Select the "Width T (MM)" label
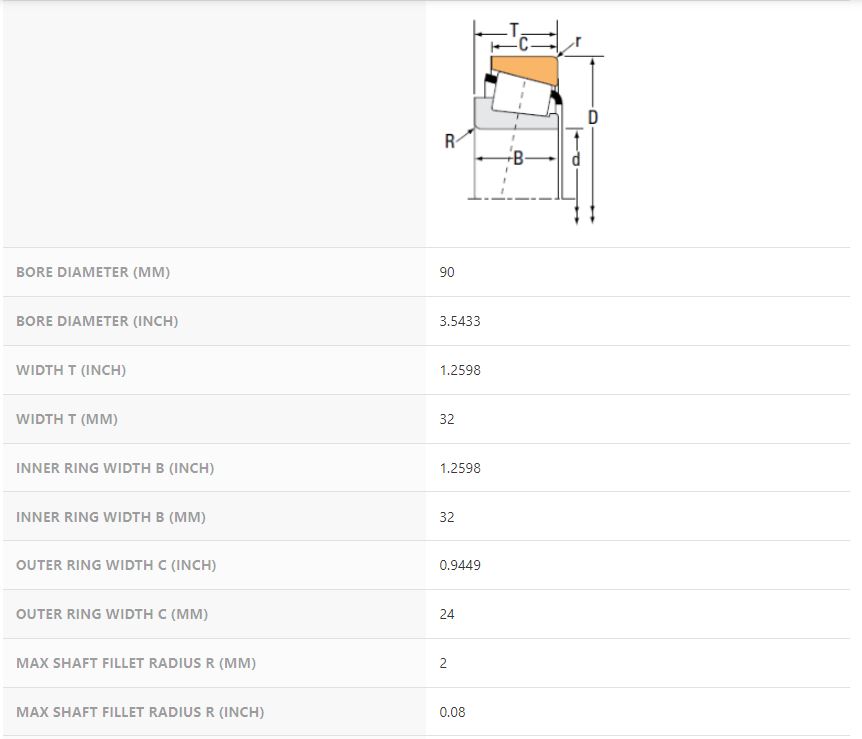Image resolution: width=862 pixels, height=739 pixels. pyautogui.click(x=67, y=419)
